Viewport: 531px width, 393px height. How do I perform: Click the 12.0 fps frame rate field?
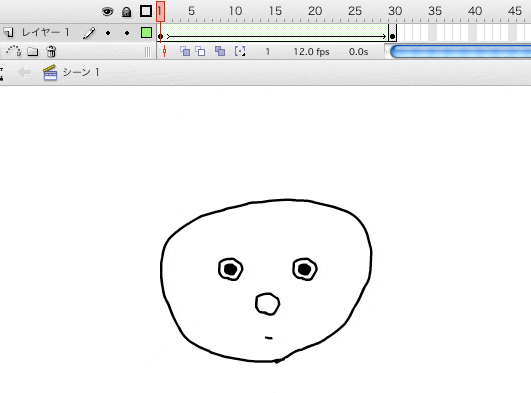click(311, 52)
